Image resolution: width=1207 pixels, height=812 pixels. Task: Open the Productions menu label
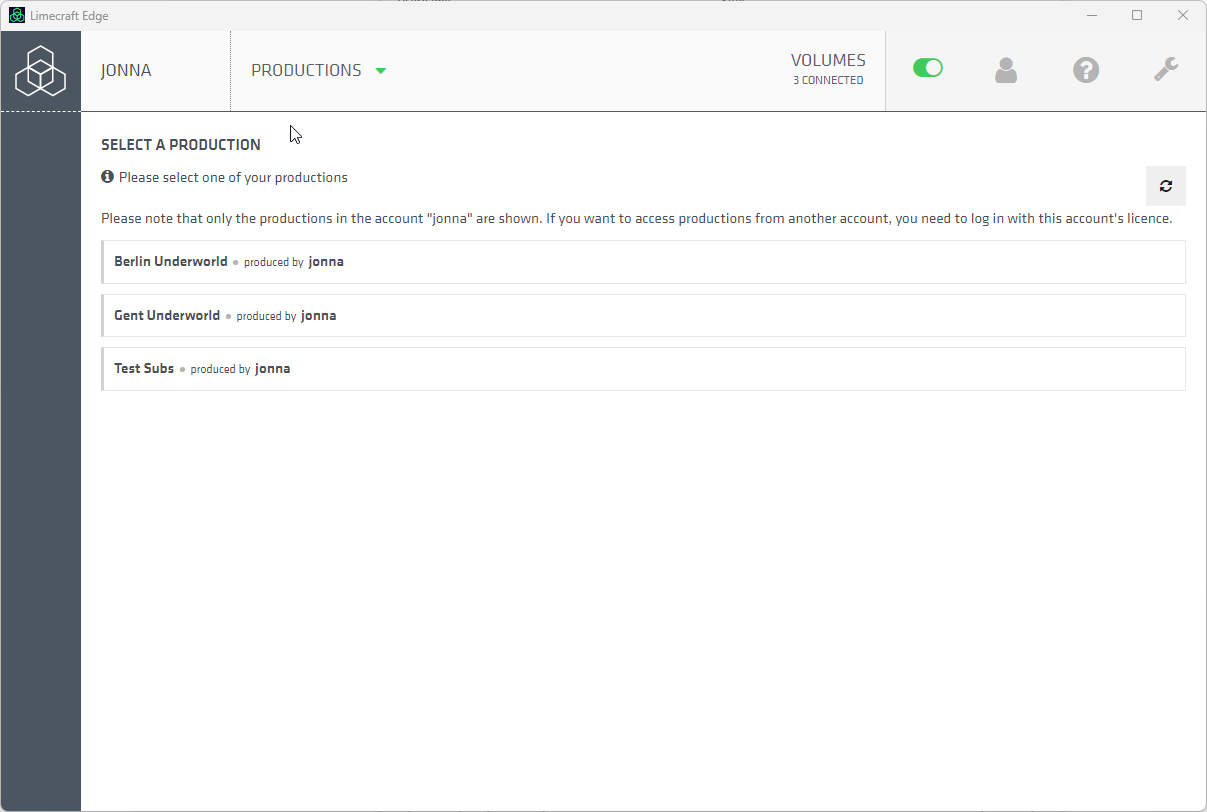[x=306, y=71]
